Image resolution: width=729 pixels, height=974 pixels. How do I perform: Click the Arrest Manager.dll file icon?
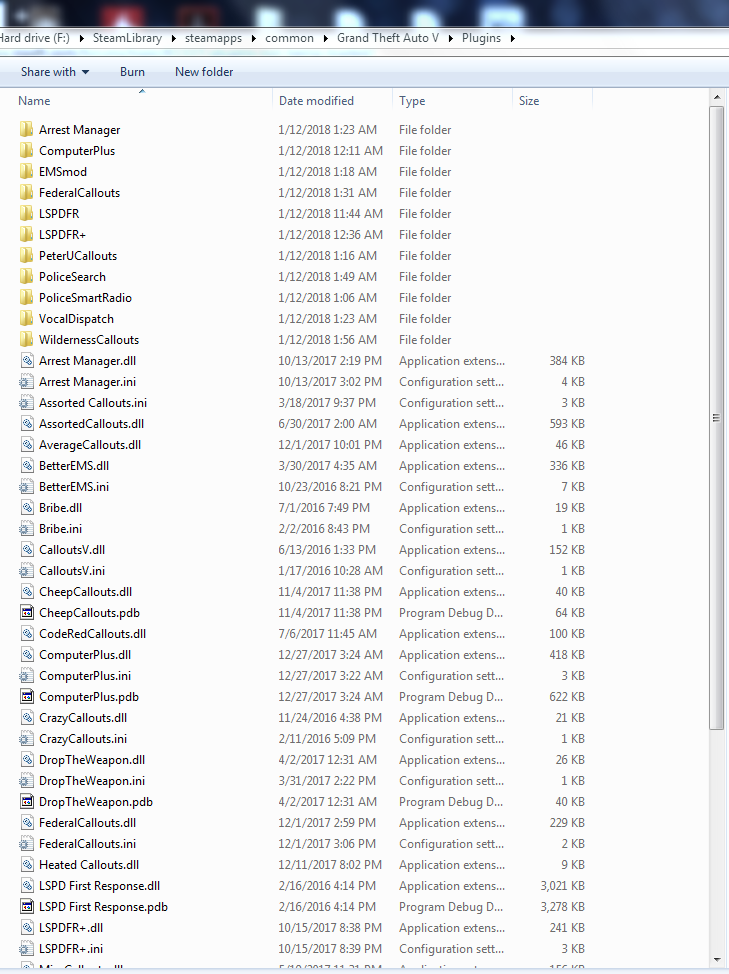[27, 360]
